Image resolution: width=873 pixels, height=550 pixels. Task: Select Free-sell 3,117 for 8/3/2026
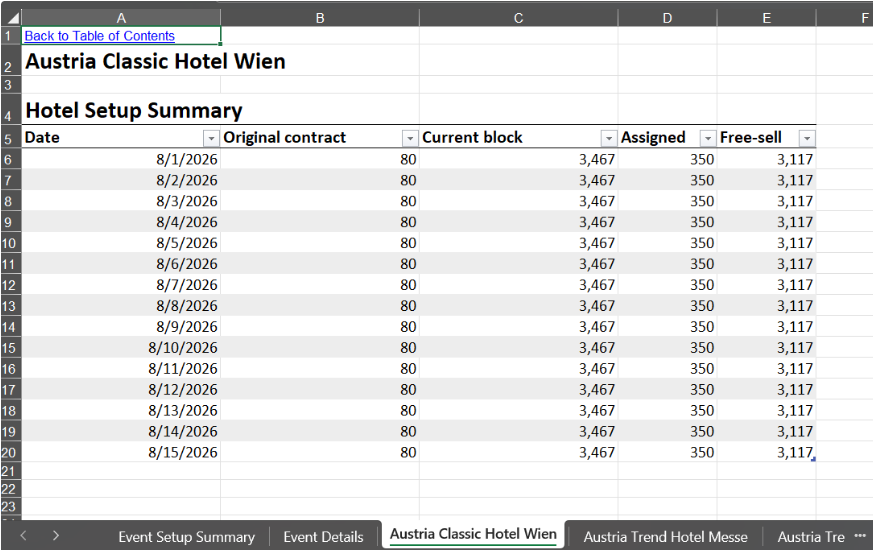tap(766, 201)
